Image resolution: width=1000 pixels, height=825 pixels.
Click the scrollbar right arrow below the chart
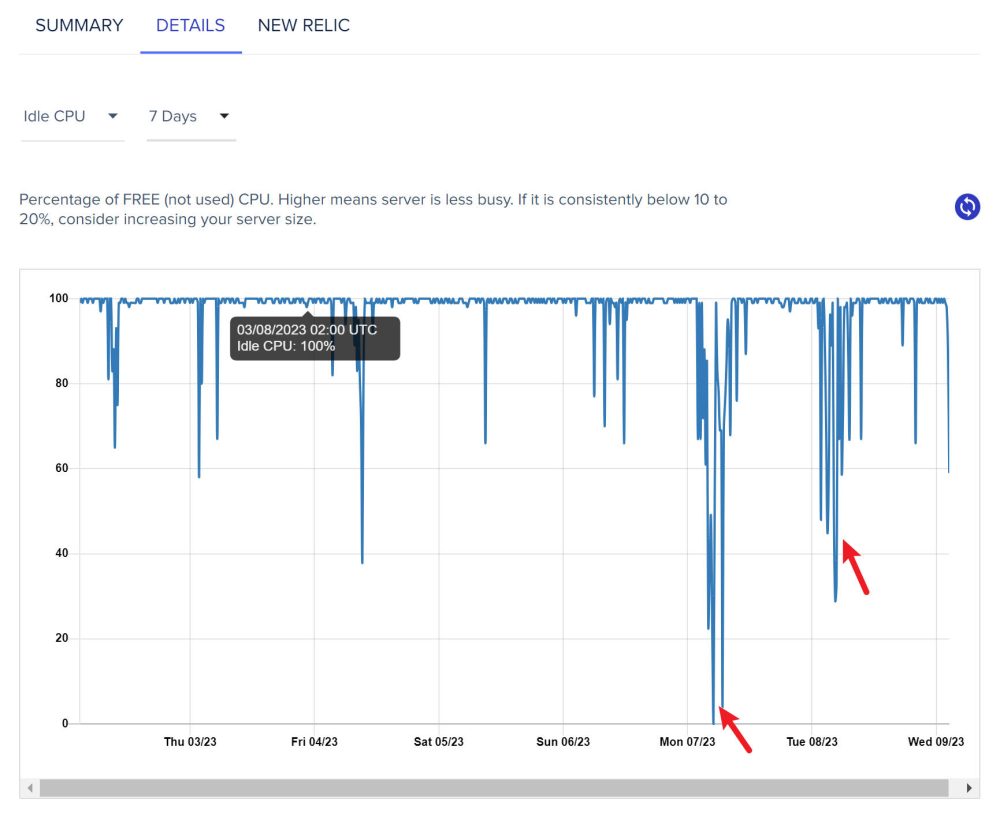pyautogui.click(x=969, y=788)
